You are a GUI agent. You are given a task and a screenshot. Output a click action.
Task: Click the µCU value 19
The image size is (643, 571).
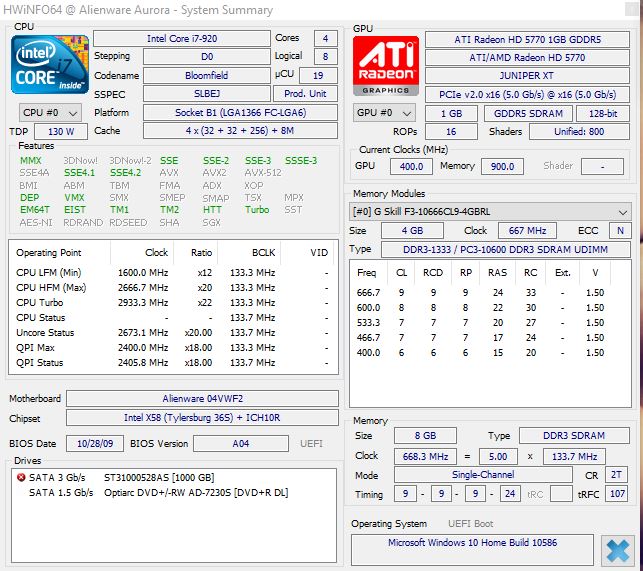[x=319, y=75]
